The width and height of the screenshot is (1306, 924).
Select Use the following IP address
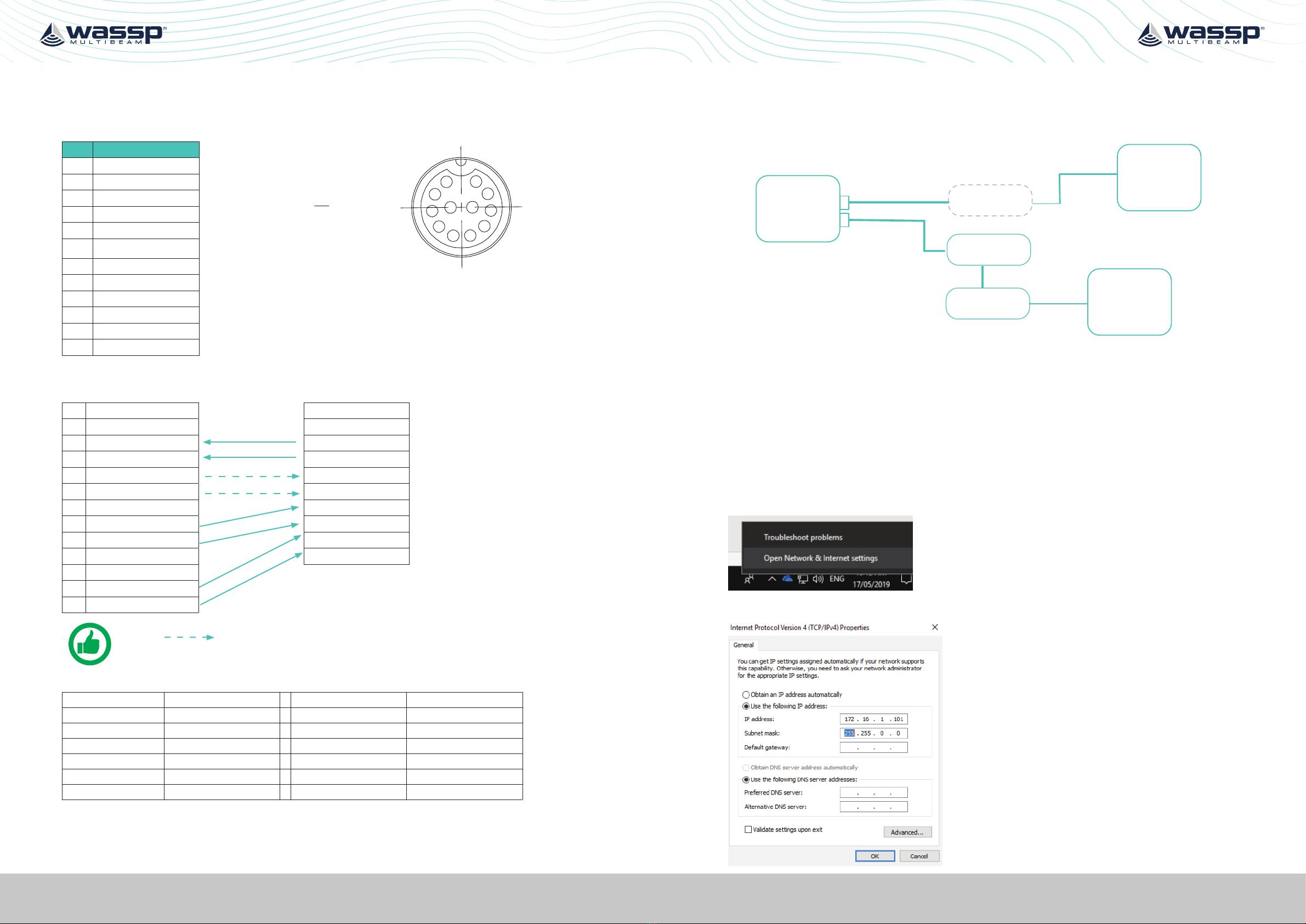[785, 706]
